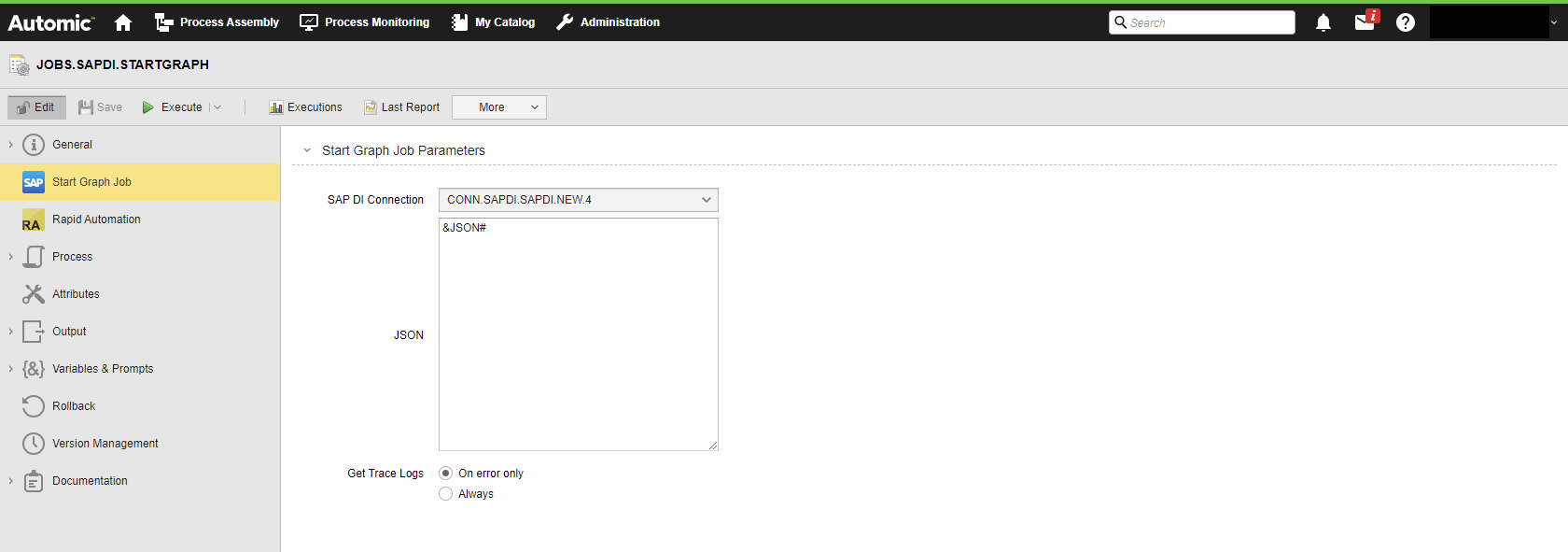Expand the General section

click(x=10, y=145)
